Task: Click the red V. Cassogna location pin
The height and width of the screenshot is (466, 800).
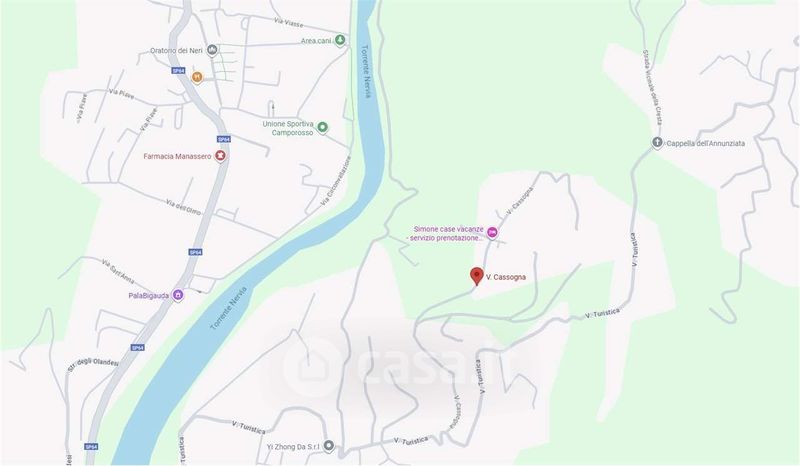Action: (x=477, y=276)
